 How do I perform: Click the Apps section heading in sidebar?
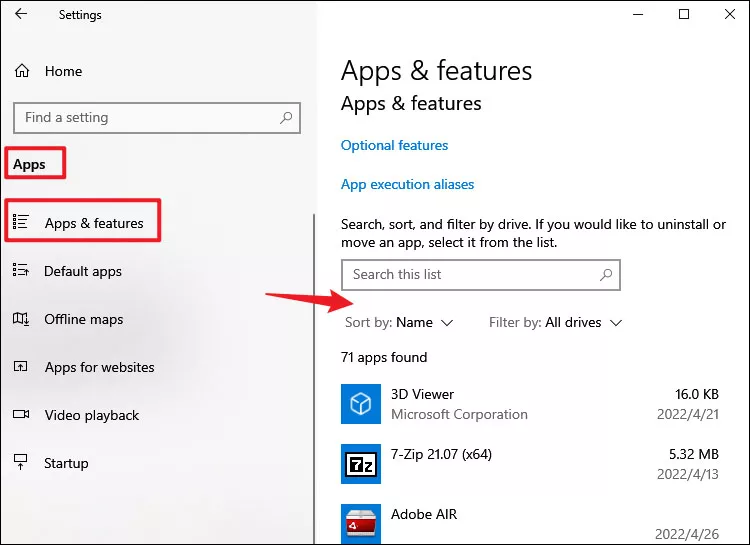[x=29, y=164]
